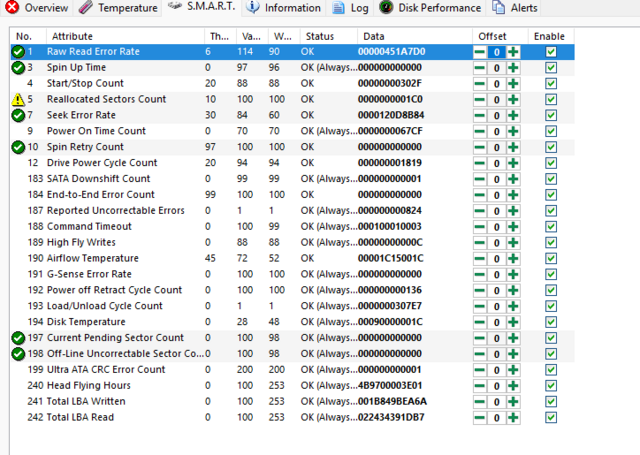
Task: Open the Disk Performance tab
Action: [x=430, y=7]
